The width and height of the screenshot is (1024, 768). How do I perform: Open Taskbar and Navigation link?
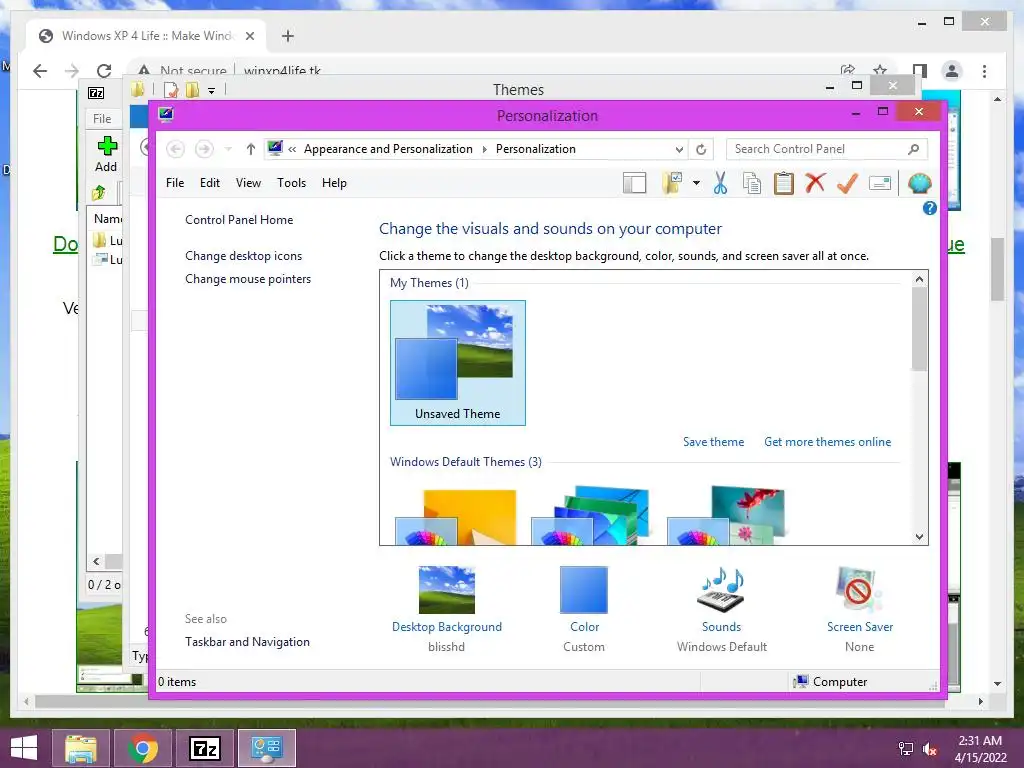(248, 642)
